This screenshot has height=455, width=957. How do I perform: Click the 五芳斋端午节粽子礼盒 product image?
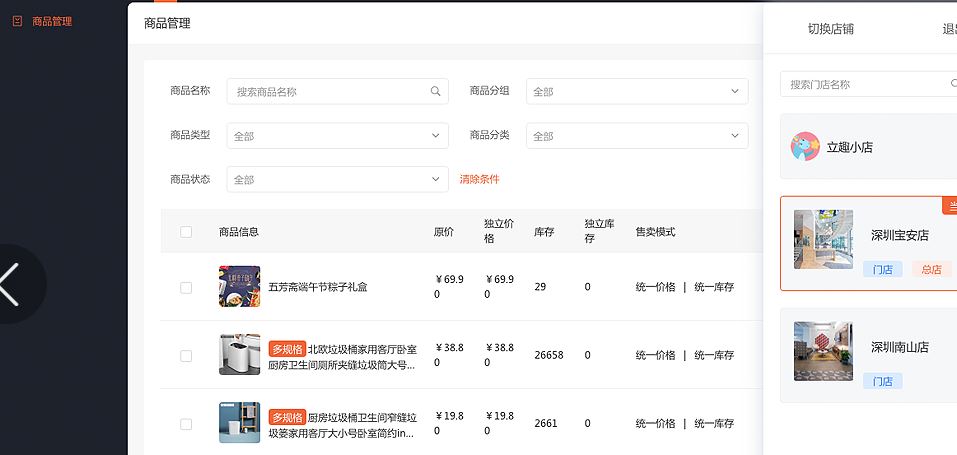coord(239,287)
